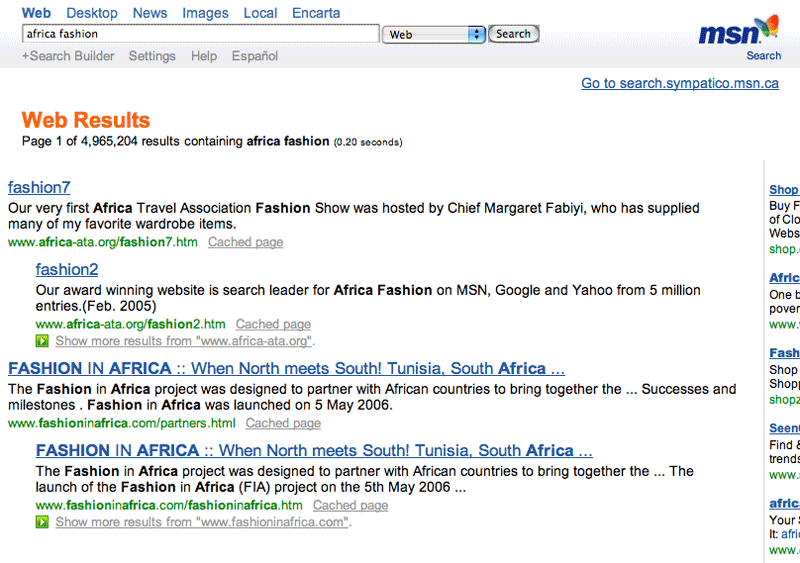The image size is (800, 563).
Task: Open first FASHION IN AFRICA result title
Action: click(286, 368)
